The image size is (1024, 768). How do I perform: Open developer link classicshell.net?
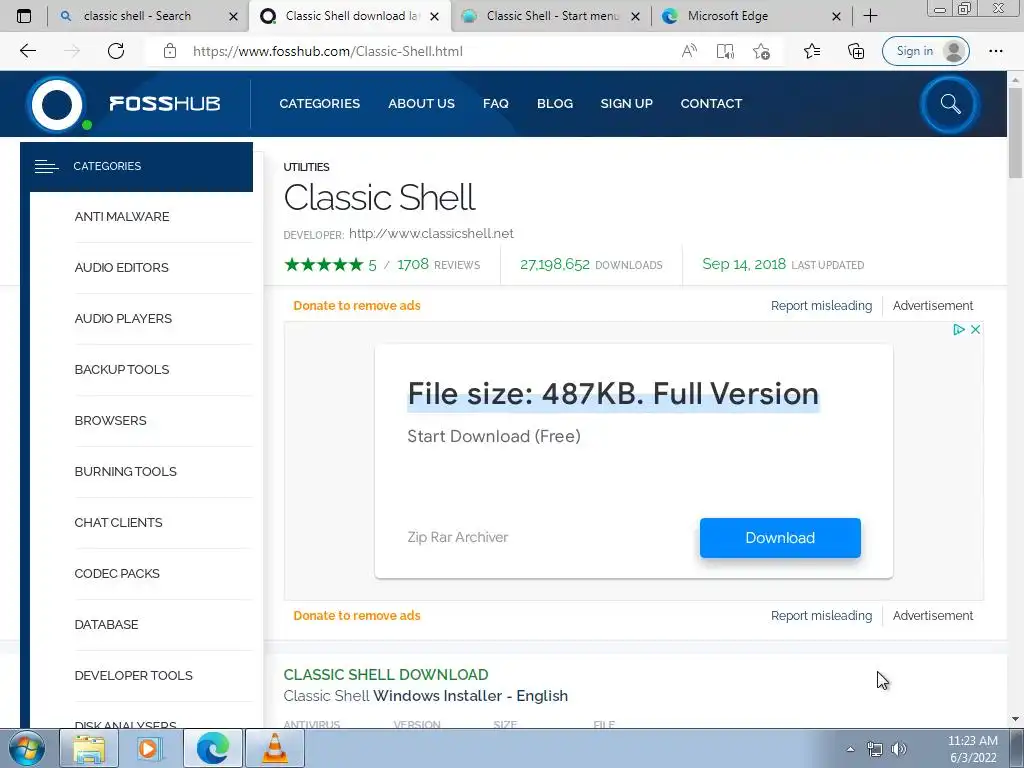tap(431, 234)
